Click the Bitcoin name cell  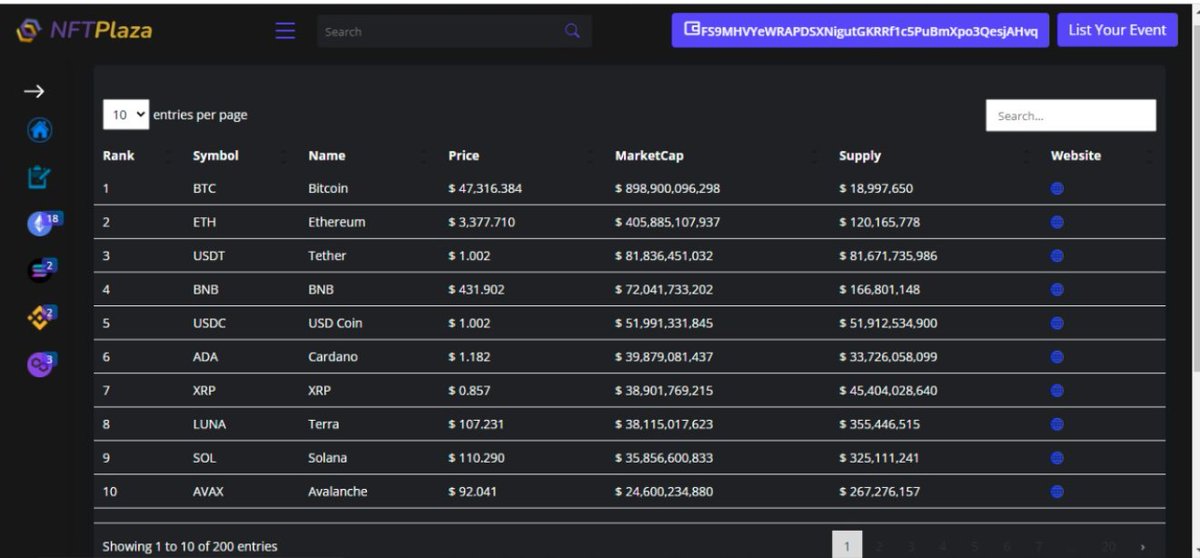(x=328, y=188)
